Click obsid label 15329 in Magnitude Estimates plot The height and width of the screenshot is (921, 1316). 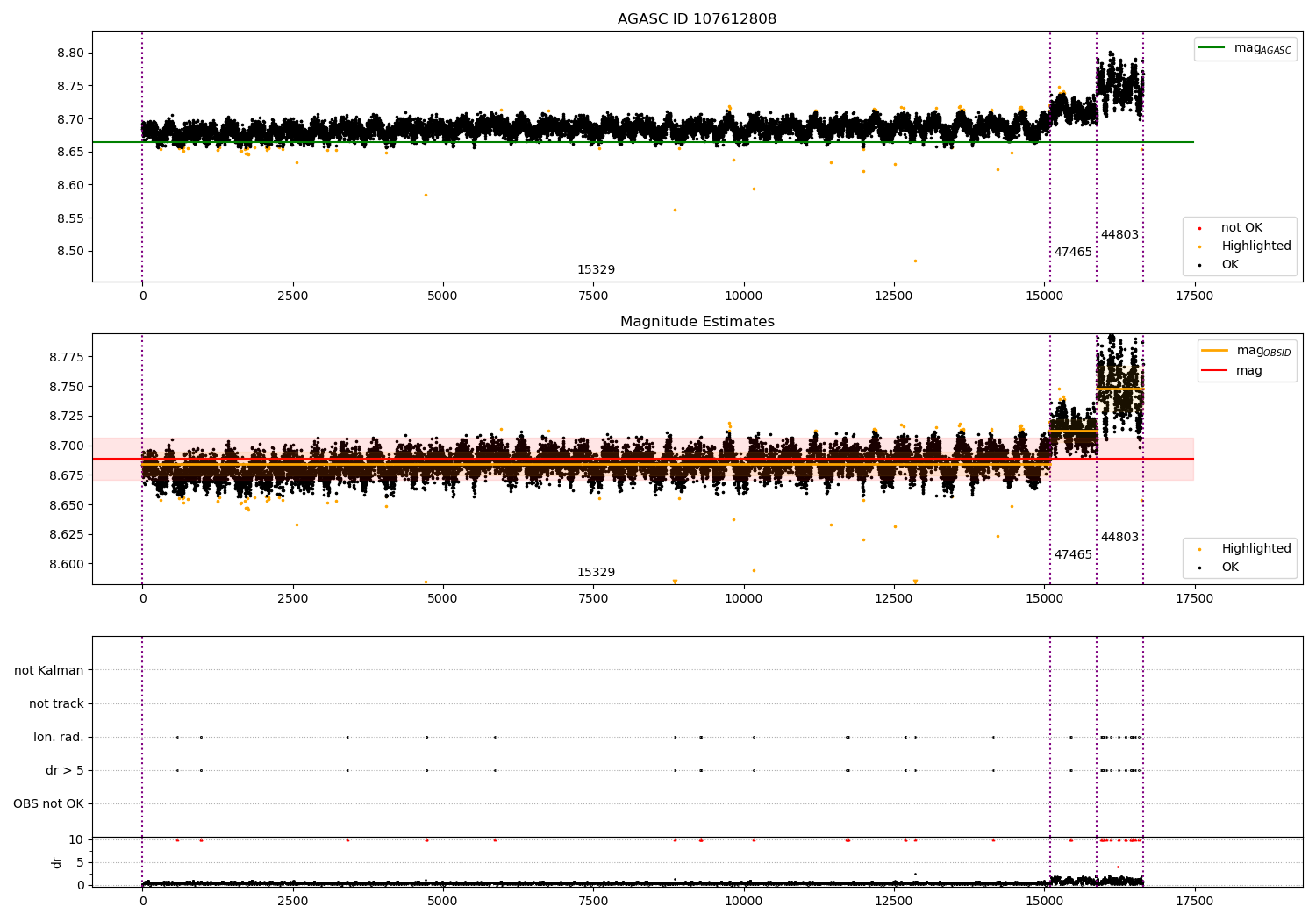click(596, 573)
